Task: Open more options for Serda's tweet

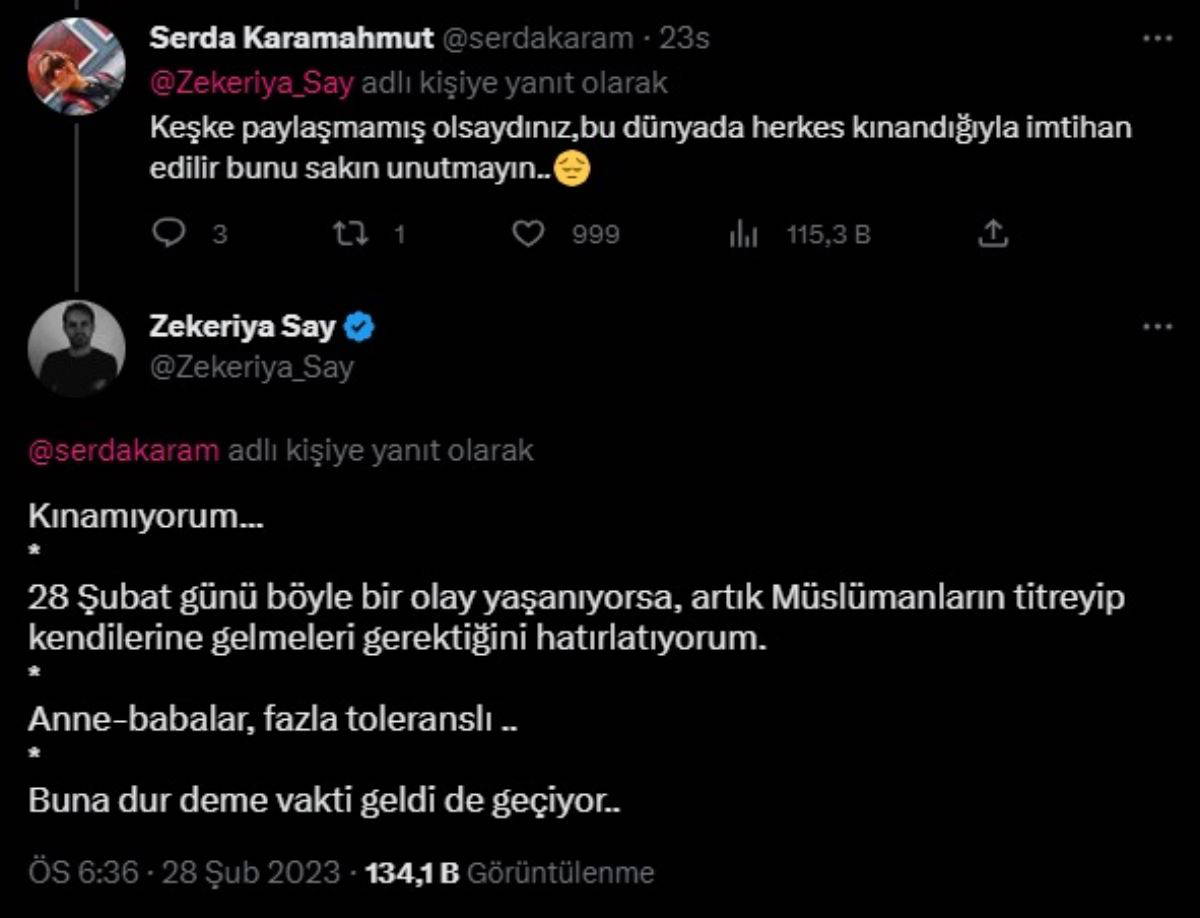Action: pyautogui.click(x=1156, y=38)
